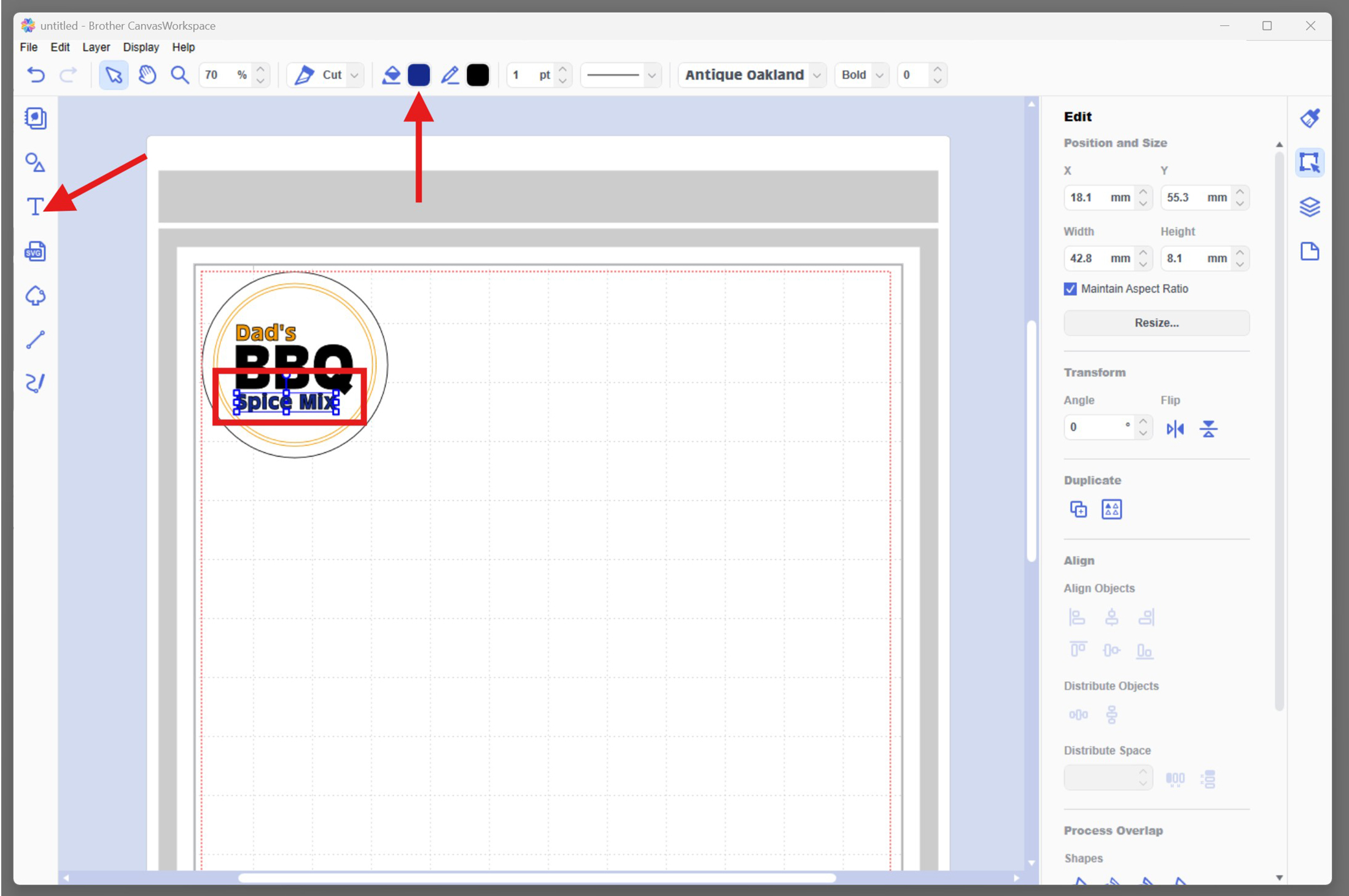The height and width of the screenshot is (896, 1349).
Task: Increase the line width pt stepper
Action: click(x=562, y=69)
